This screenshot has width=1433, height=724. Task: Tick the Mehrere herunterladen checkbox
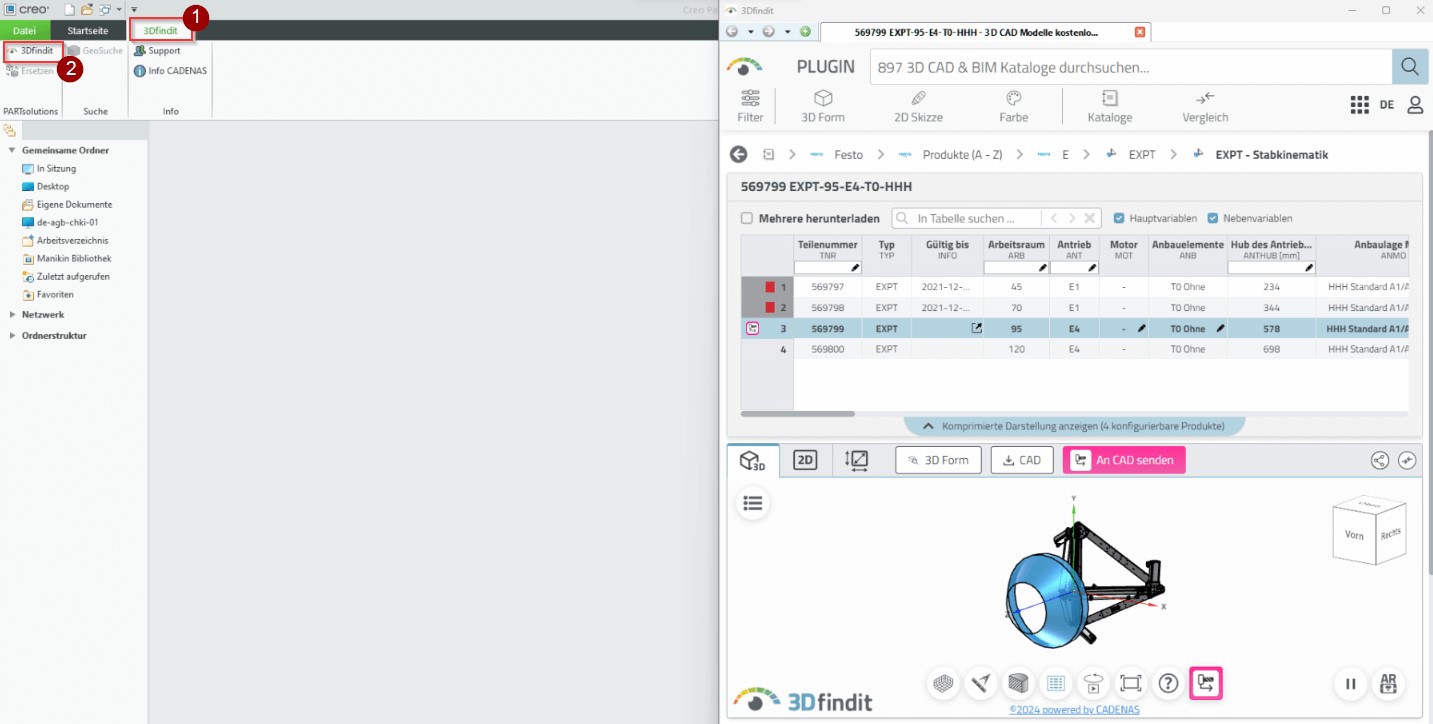[747, 218]
